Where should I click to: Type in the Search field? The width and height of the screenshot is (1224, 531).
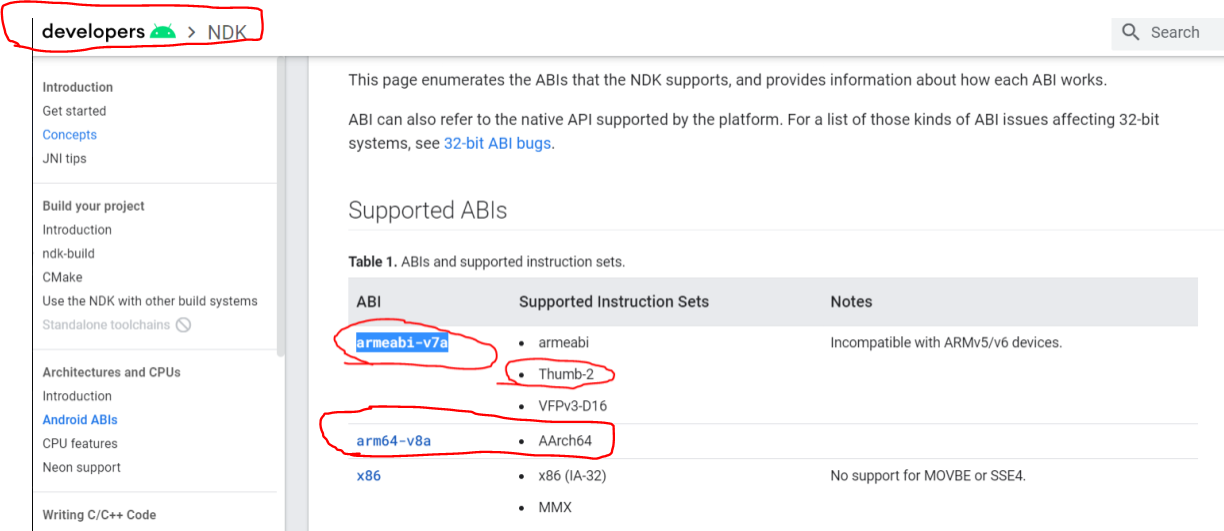coord(1178,32)
